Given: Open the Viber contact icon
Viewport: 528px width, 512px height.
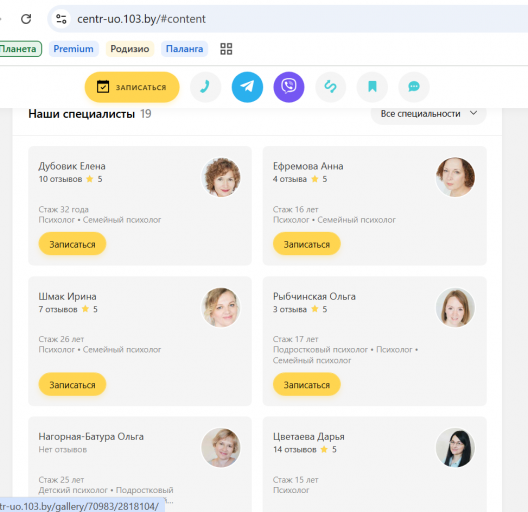Looking at the screenshot, I should click(x=289, y=87).
